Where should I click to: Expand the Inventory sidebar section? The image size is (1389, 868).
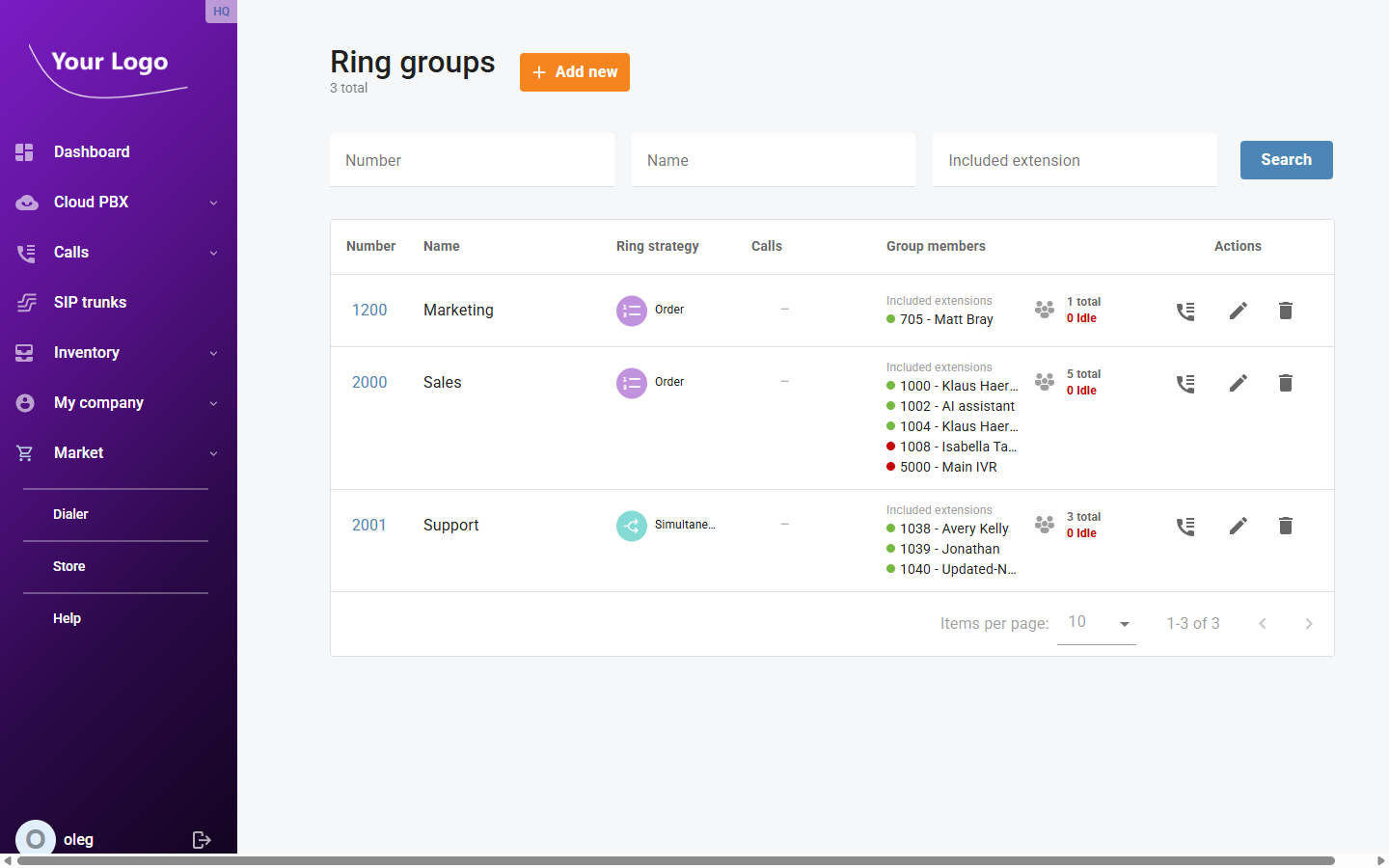coord(88,352)
